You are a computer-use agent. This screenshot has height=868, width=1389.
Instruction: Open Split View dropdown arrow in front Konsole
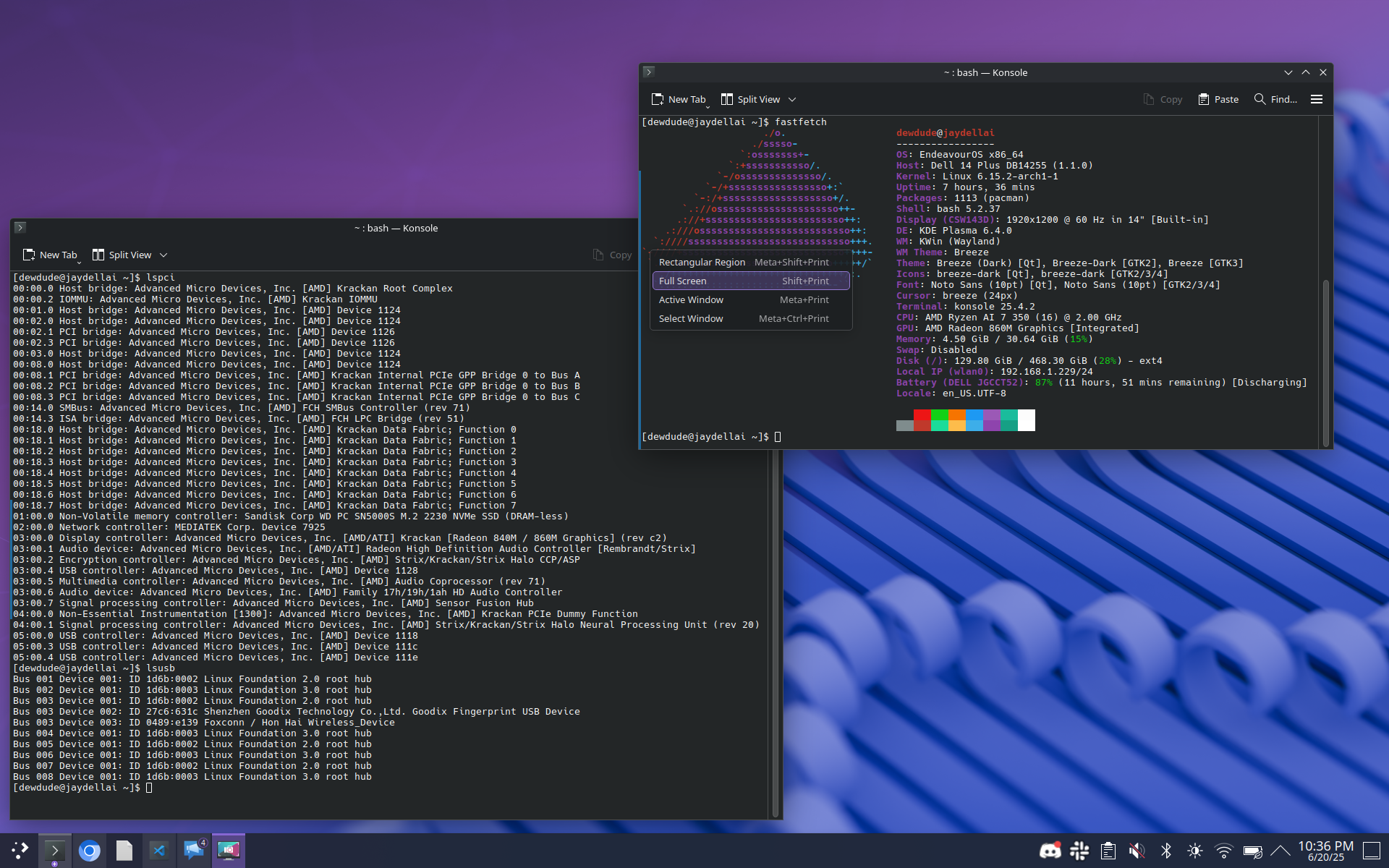(x=792, y=99)
